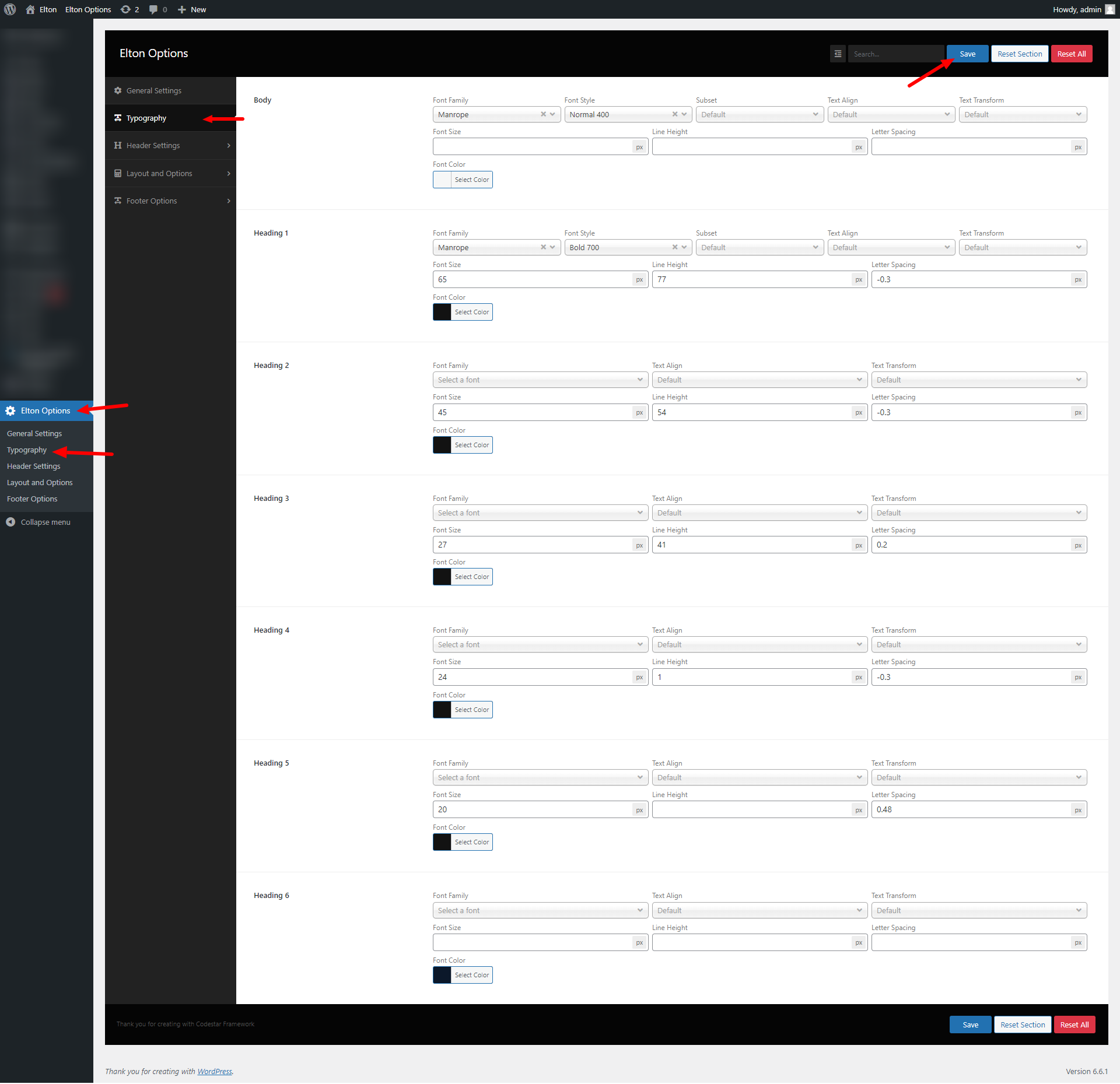Image resolution: width=1120 pixels, height=1084 pixels.
Task: Click the Collapse menu arrow icon
Action: pyautogui.click(x=10, y=522)
